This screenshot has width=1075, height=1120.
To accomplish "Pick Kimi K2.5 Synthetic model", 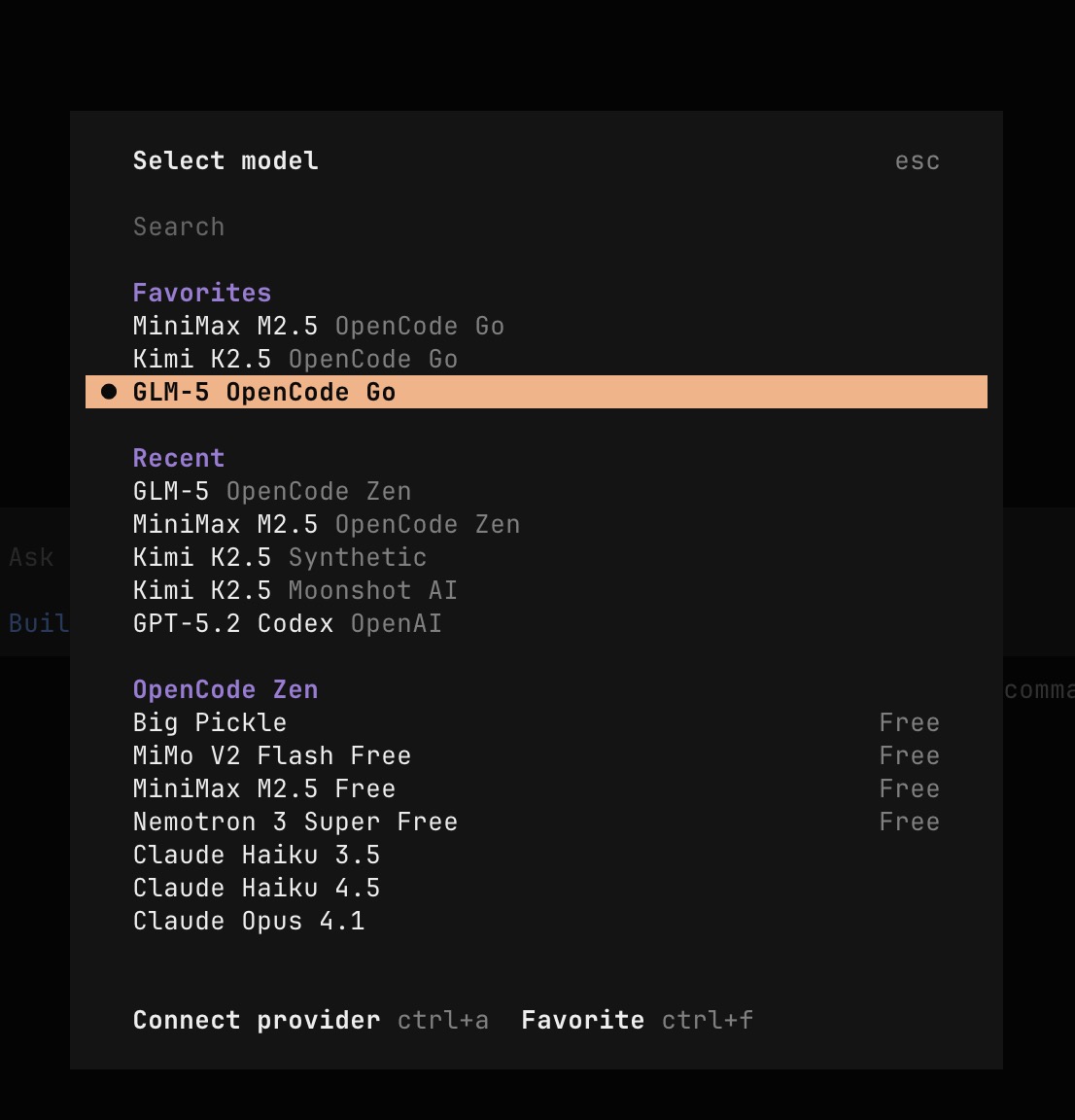I will [x=279, y=557].
